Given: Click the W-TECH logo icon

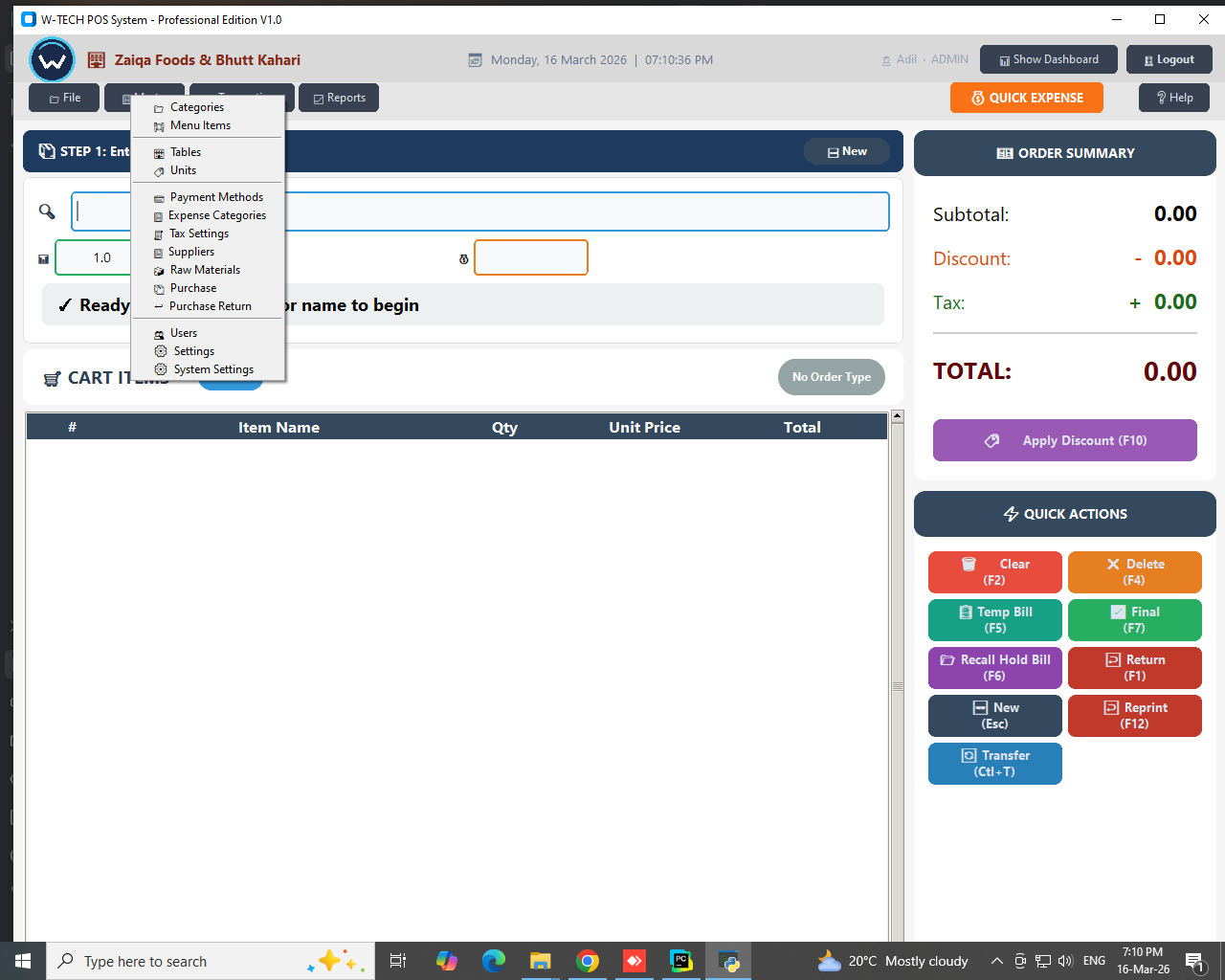Looking at the screenshot, I should (x=52, y=59).
